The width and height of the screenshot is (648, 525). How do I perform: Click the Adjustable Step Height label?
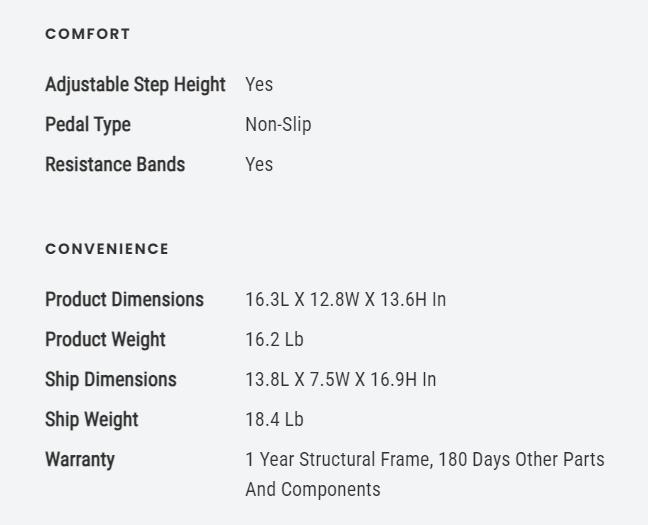135,85
